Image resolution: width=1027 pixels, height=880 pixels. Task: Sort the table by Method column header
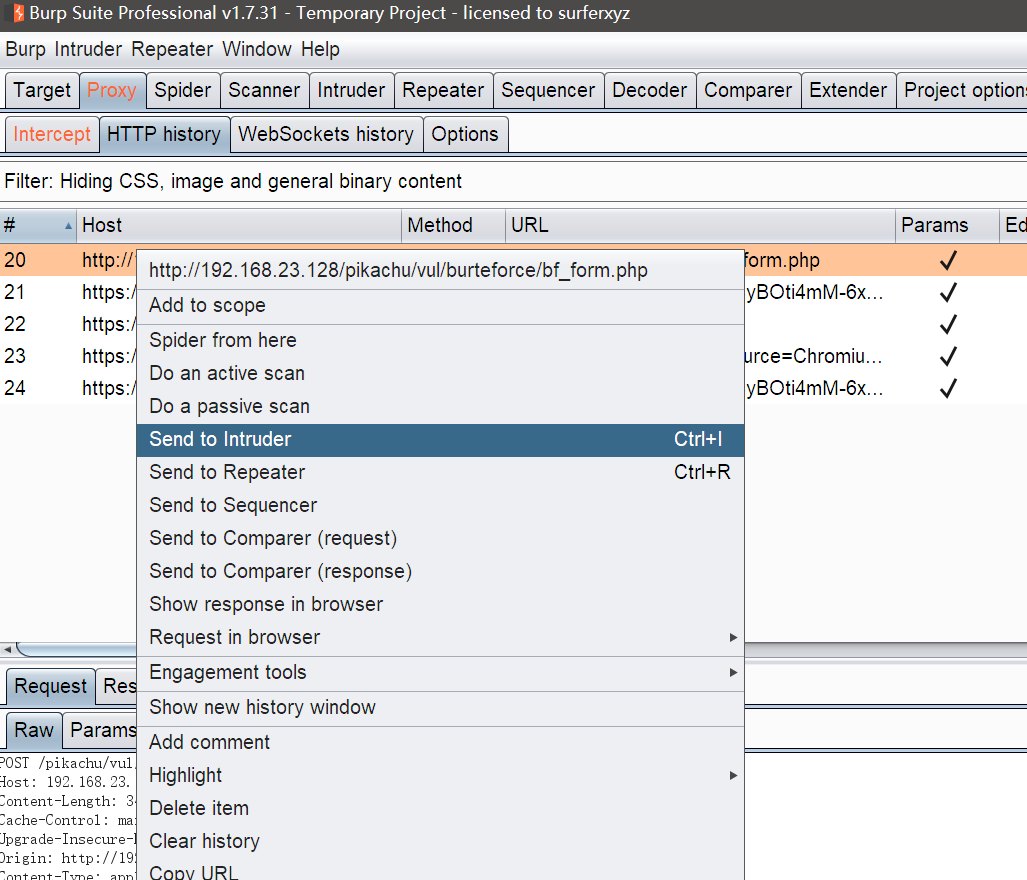440,225
